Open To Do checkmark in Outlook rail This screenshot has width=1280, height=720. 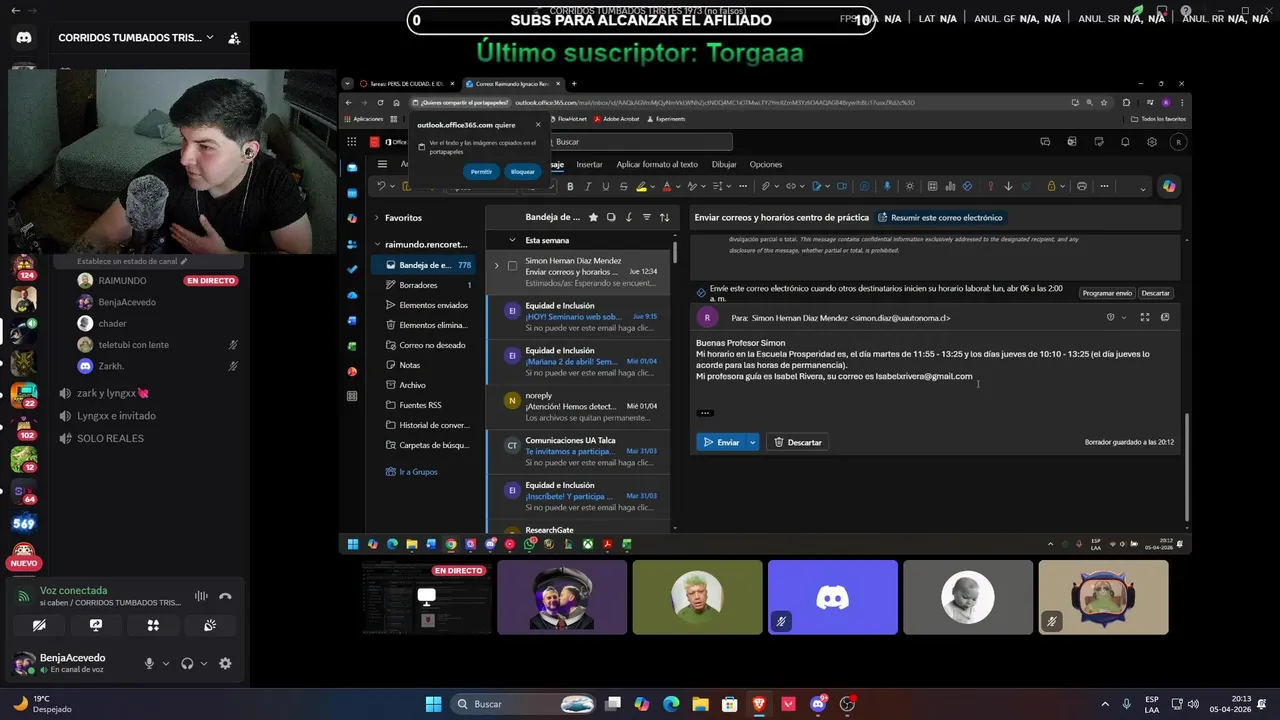pyautogui.click(x=352, y=269)
